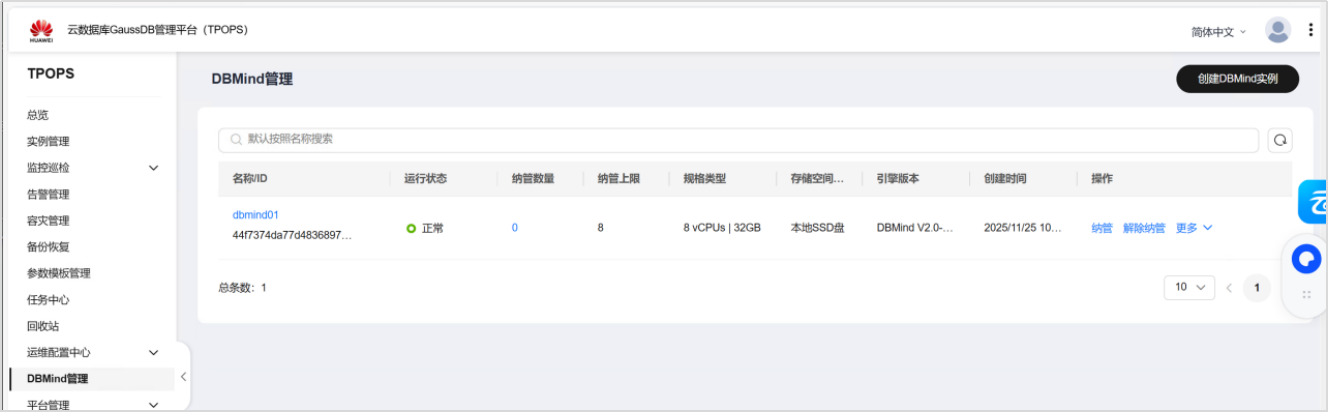
Task: Click the 纳管 action link
Action: pos(1102,228)
